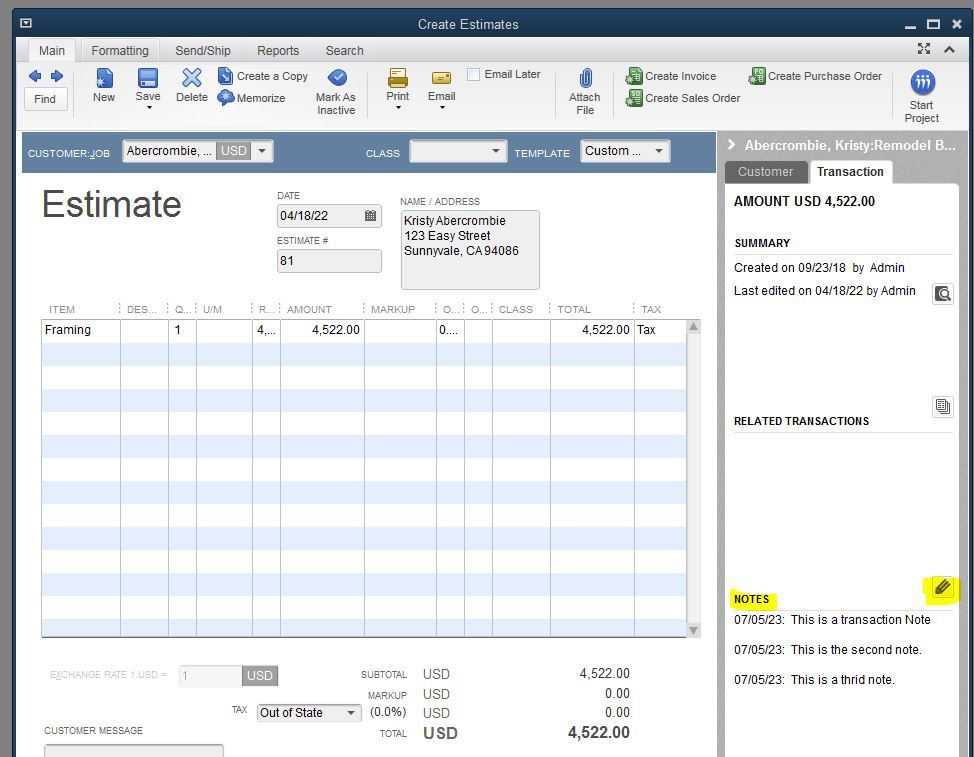This screenshot has height=757, width=974.
Task: Click the Create Invoice button
Action: click(670, 76)
